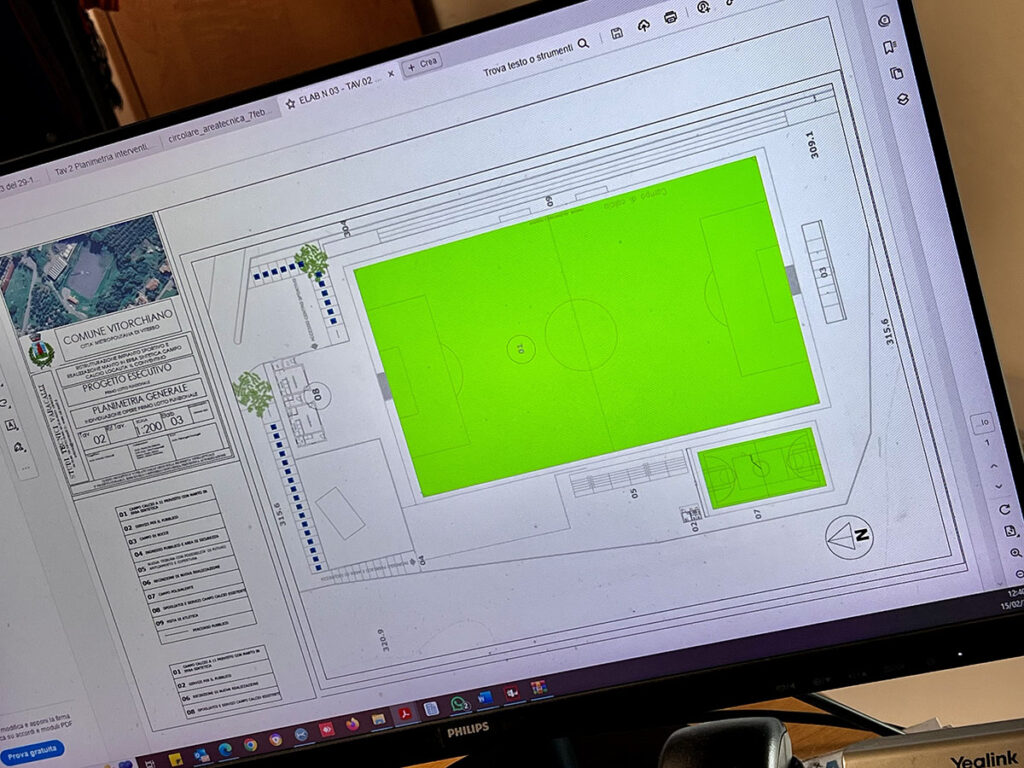Click the Save (floppy disk) icon
This screenshot has width=1024, height=768.
tap(616, 33)
